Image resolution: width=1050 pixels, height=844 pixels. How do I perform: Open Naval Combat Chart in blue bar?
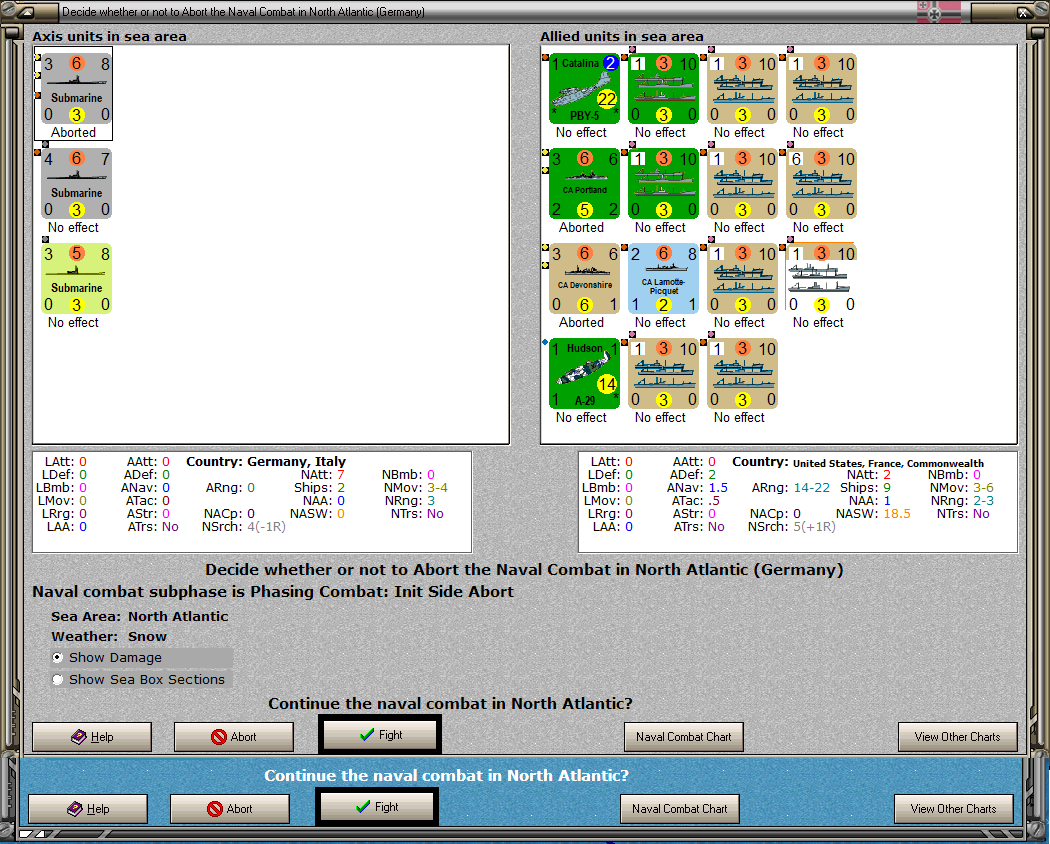tap(680, 809)
